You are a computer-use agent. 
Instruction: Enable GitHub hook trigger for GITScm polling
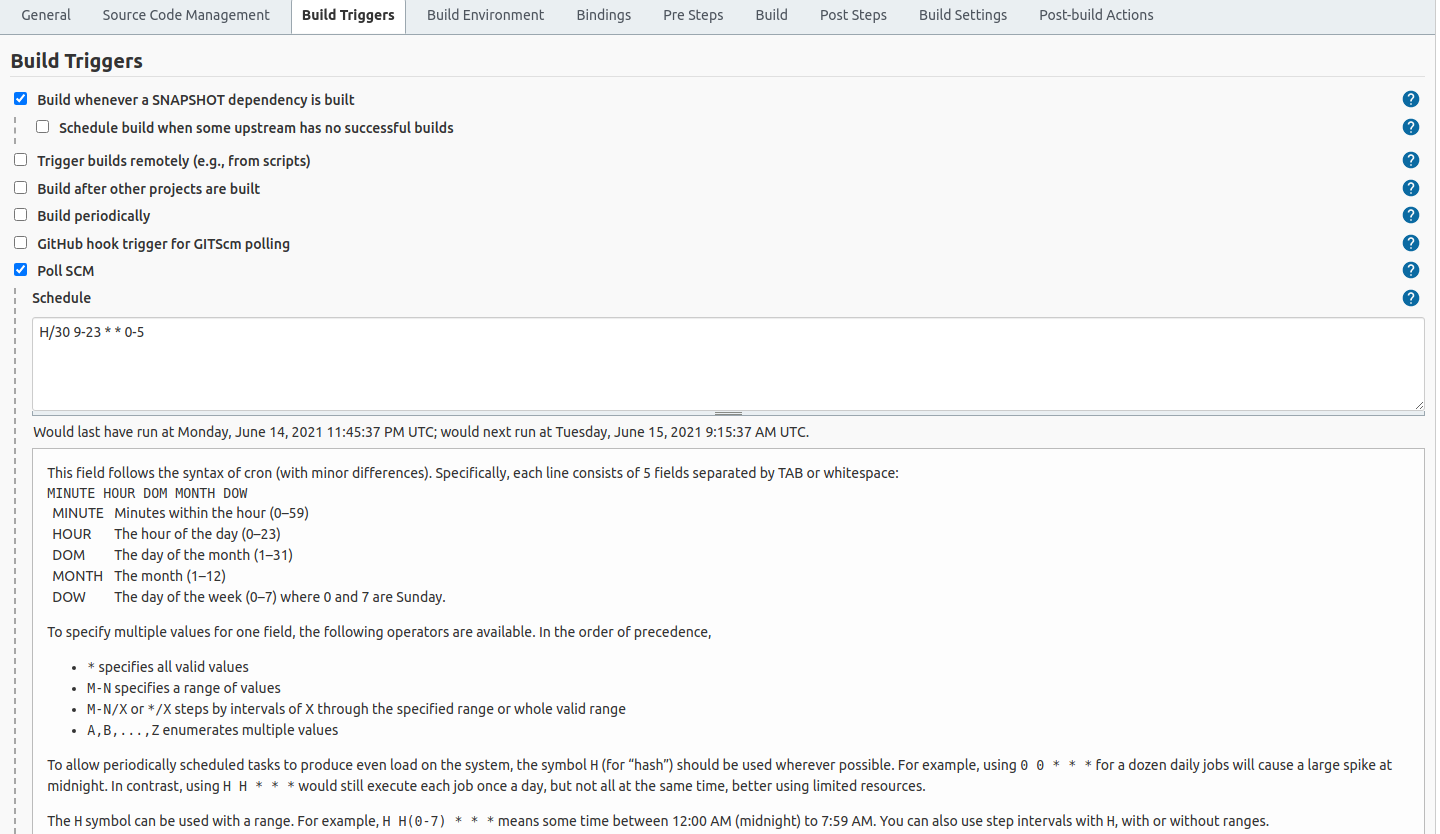tap(20, 243)
